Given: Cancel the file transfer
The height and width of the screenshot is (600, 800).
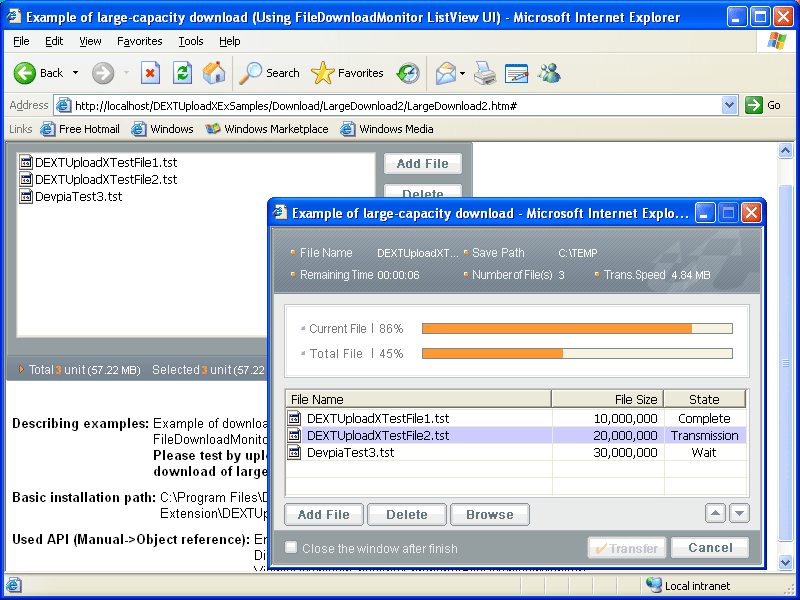Looking at the screenshot, I should 710,548.
